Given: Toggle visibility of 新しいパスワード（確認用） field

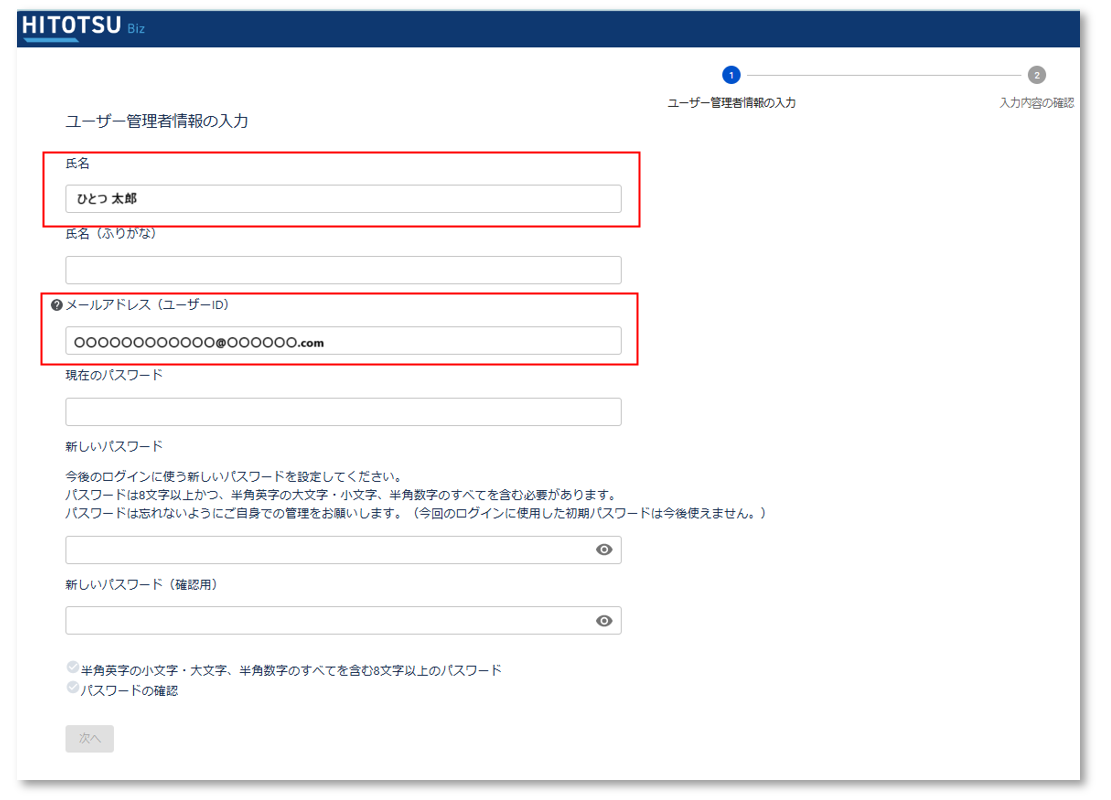Looking at the screenshot, I should 603,621.
